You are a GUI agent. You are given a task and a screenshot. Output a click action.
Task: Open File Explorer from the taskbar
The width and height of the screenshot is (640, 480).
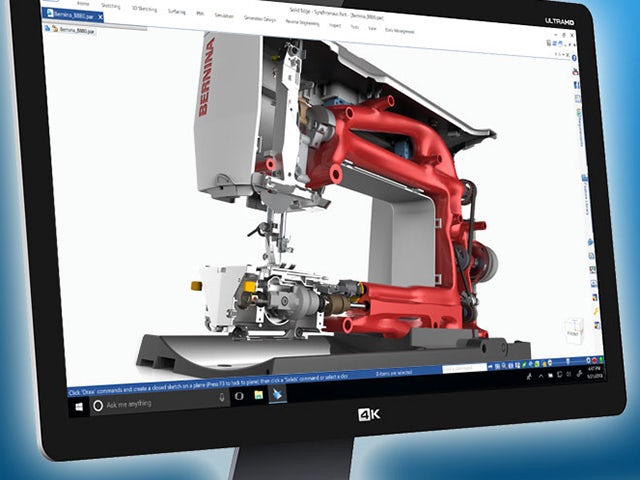258,397
